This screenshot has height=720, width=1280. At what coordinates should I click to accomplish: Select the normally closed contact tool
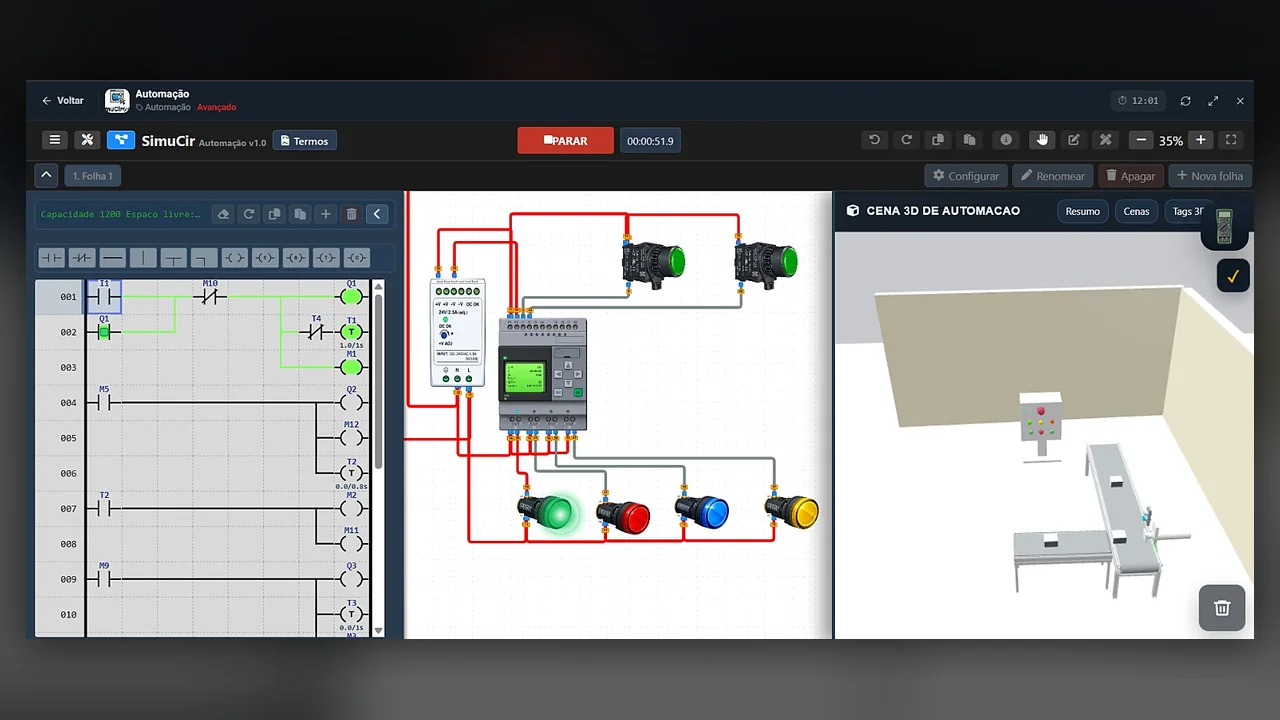pyautogui.click(x=82, y=258)
